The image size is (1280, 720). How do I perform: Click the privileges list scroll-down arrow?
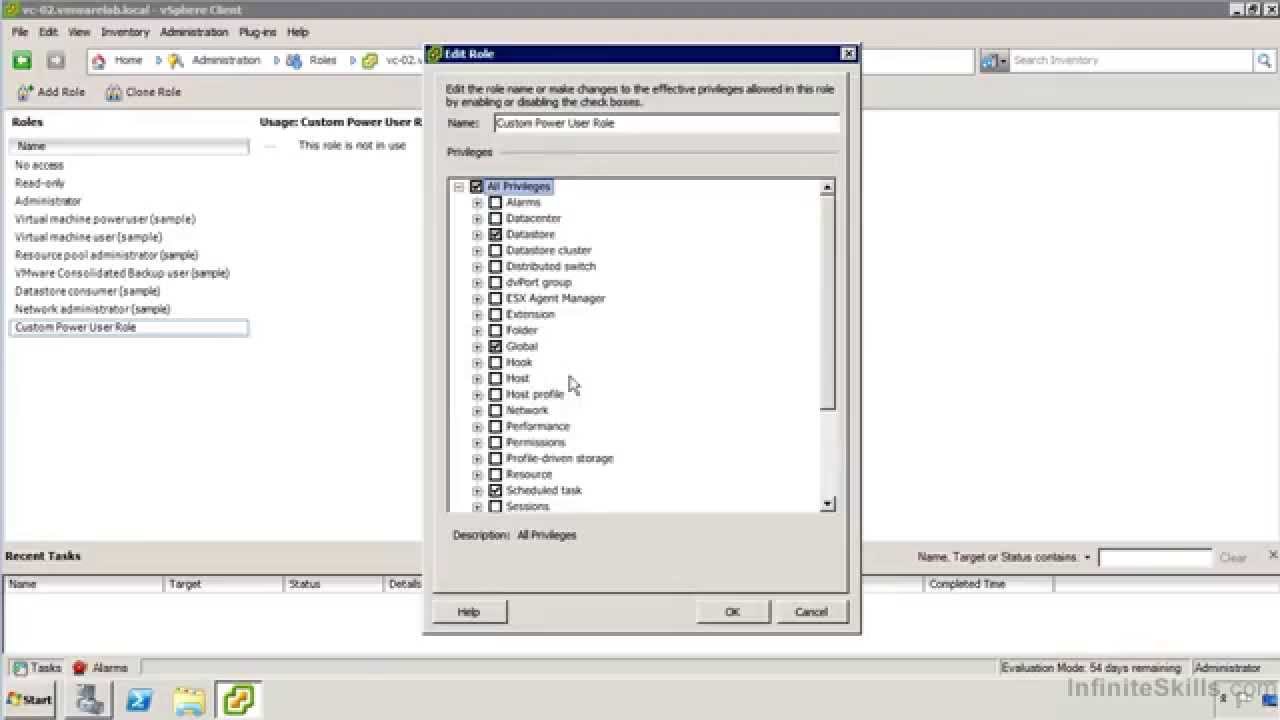pyautogui.click(x=827, y=504)
